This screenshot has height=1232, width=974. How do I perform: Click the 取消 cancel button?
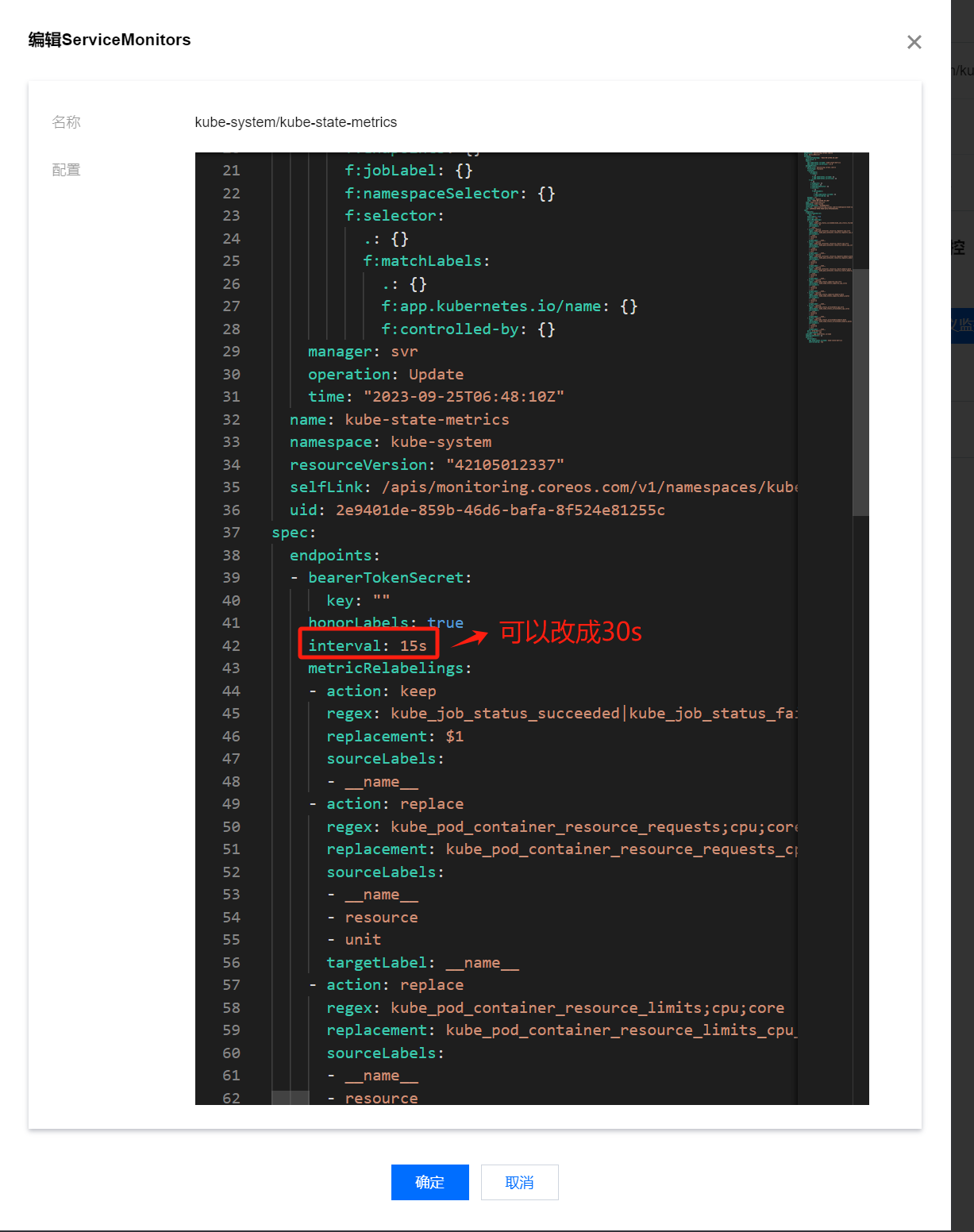tap(519, 1182)
